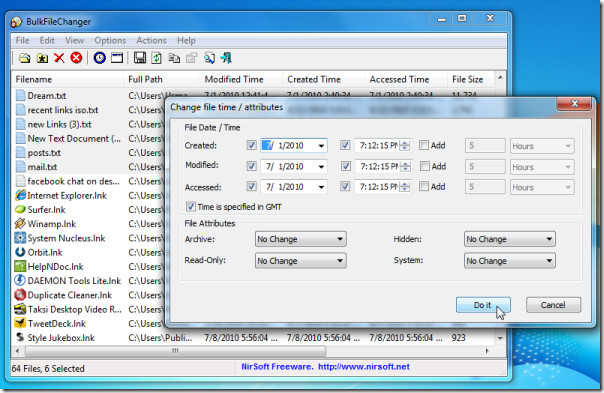Click the vertical scrollbar down arrow in the file list
Viewport: 604px width, 393px height.
pos(500,338)
